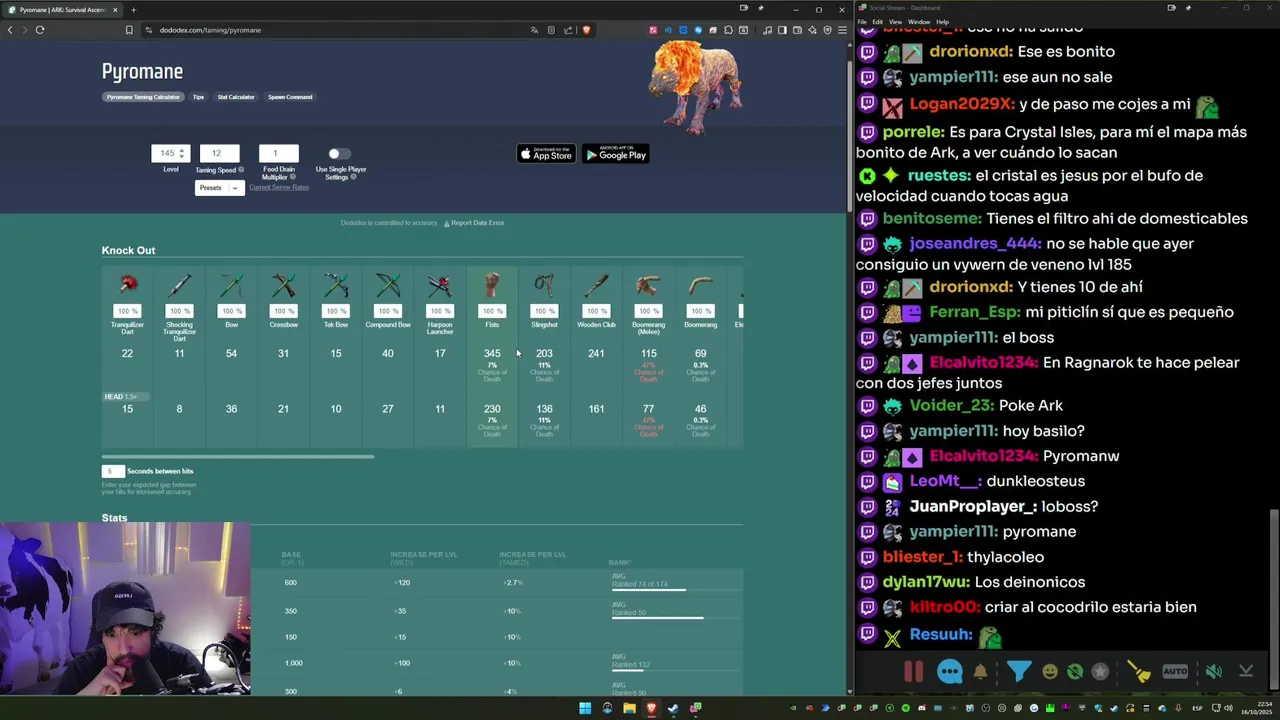Image resolution: width=1280 pixels, height=720 pixels.
Task: Open the Google Play badge
Action: coord(616,154)
